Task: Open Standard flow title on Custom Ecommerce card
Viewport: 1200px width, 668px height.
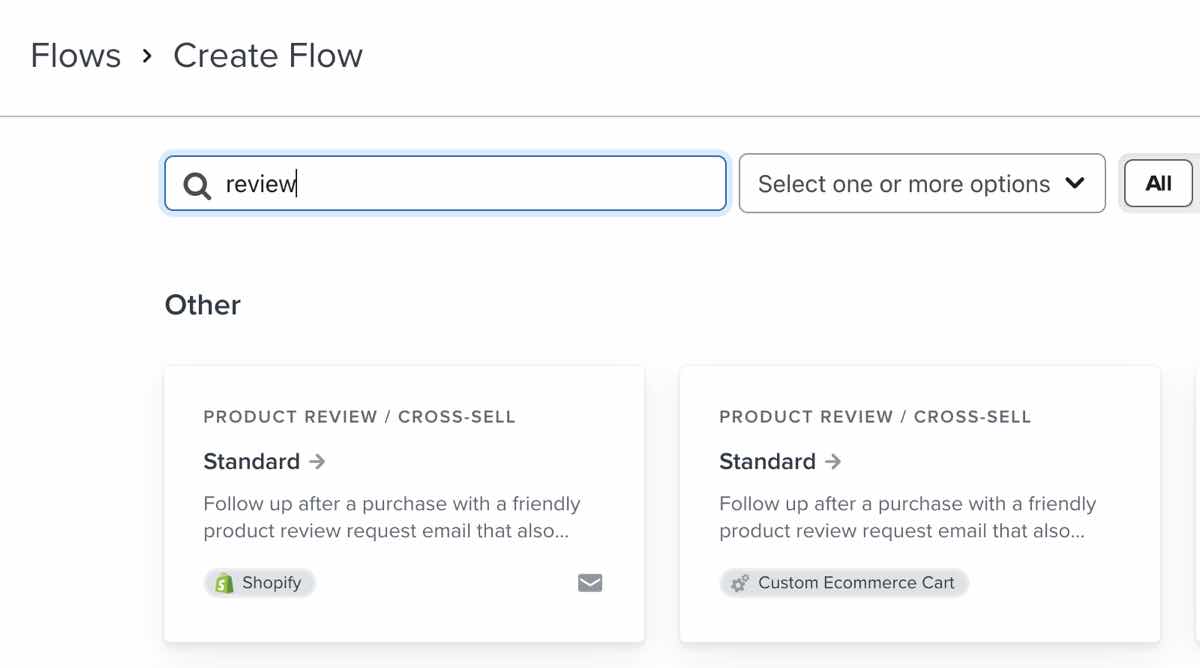Action: coord(767,461)
